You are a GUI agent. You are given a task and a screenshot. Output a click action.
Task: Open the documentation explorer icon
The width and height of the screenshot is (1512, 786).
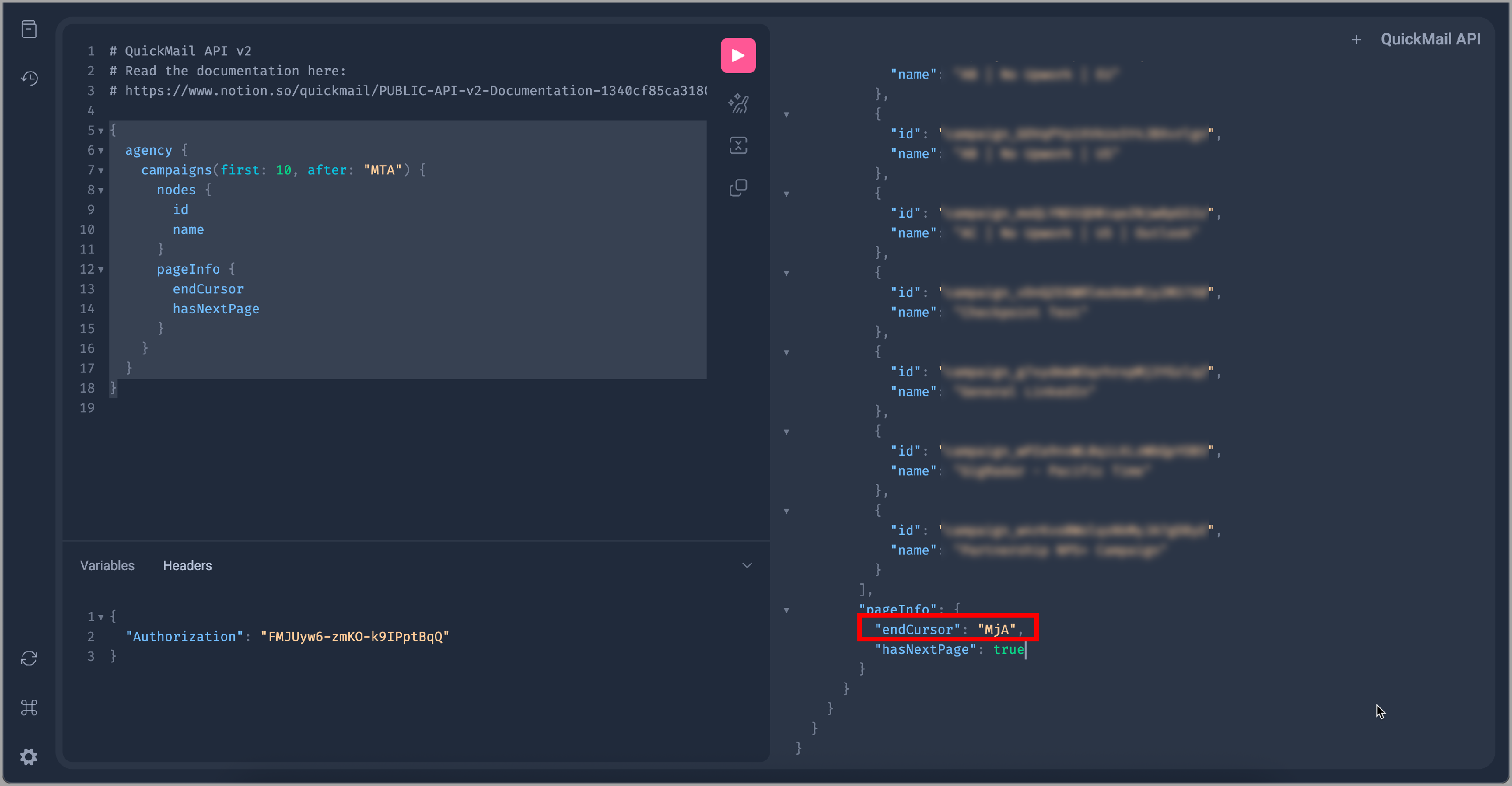tap(29, 29)
